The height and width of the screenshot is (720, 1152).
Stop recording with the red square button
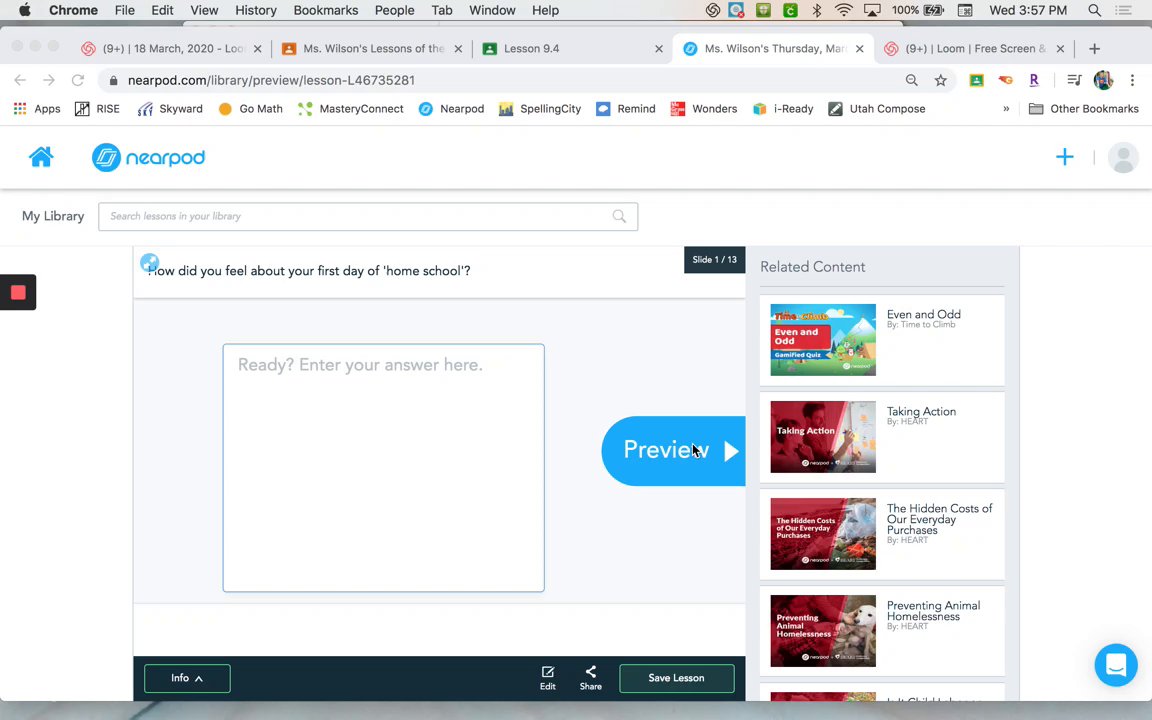pyautogui.click(x=18, y=292)
